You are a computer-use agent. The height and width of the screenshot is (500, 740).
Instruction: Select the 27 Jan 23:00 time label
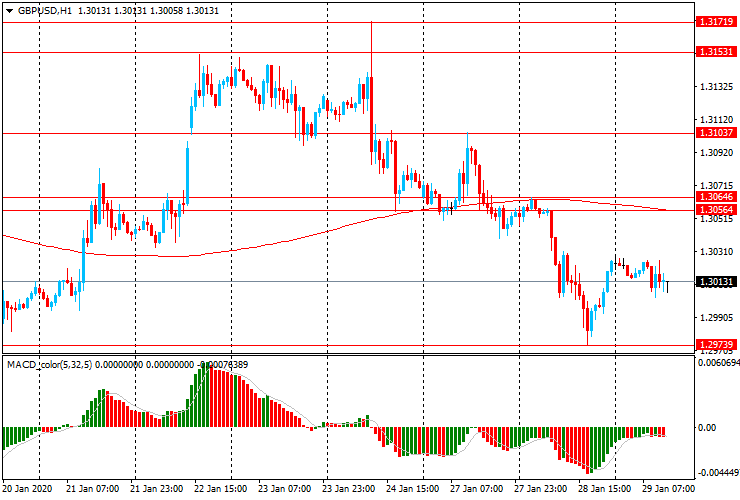[541, 489]
